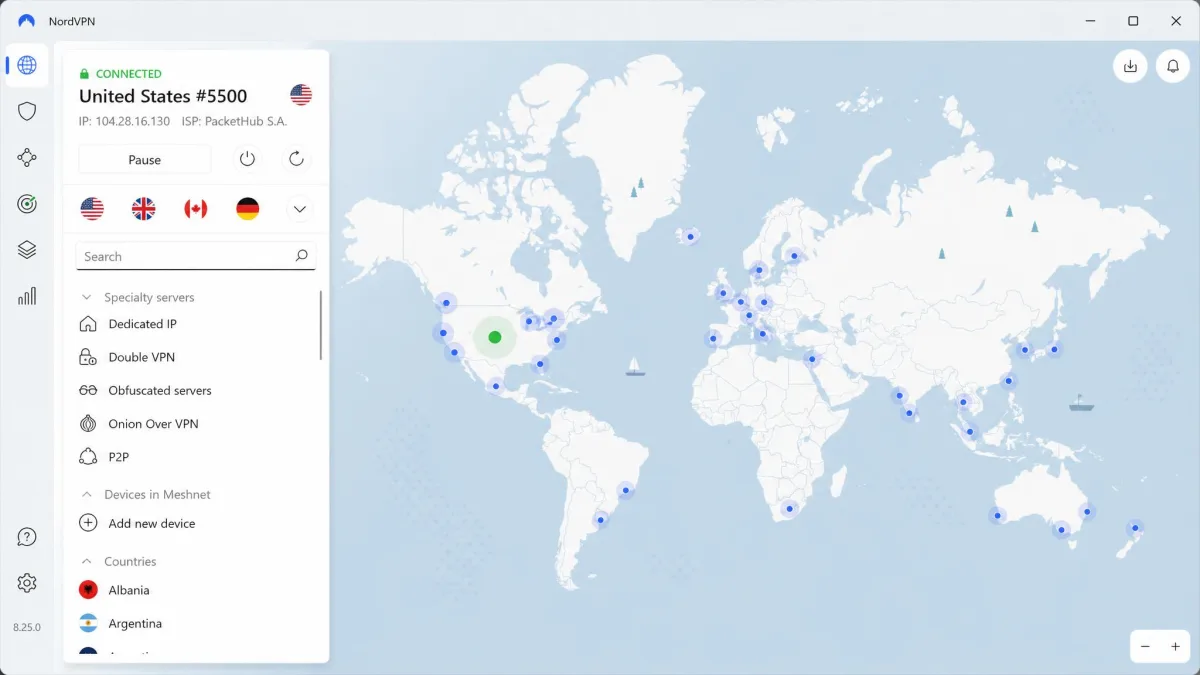Screen dimensions: 1200x675
Task: Pause the VPN connection
Action: (x=145, y=159)
